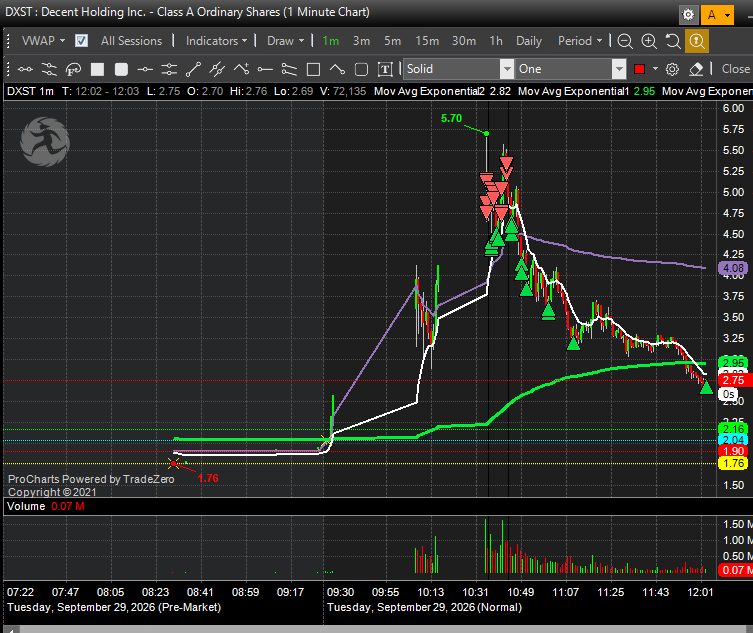Click the 5.70 high price marker
This screenshot has width=753, height=633.
tap(451, 118)
